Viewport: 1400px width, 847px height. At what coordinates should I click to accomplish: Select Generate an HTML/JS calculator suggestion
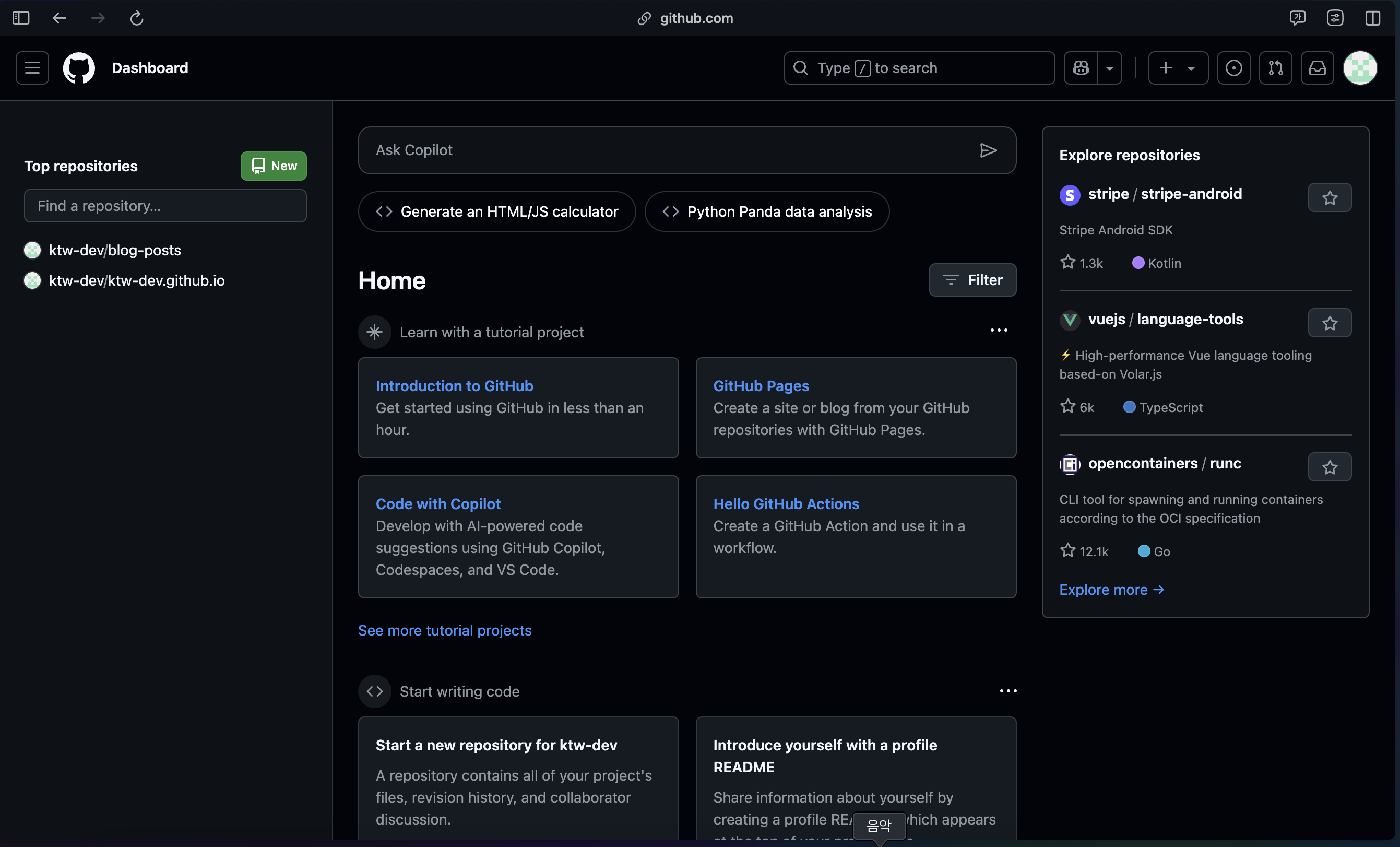[x=496, y=211]
